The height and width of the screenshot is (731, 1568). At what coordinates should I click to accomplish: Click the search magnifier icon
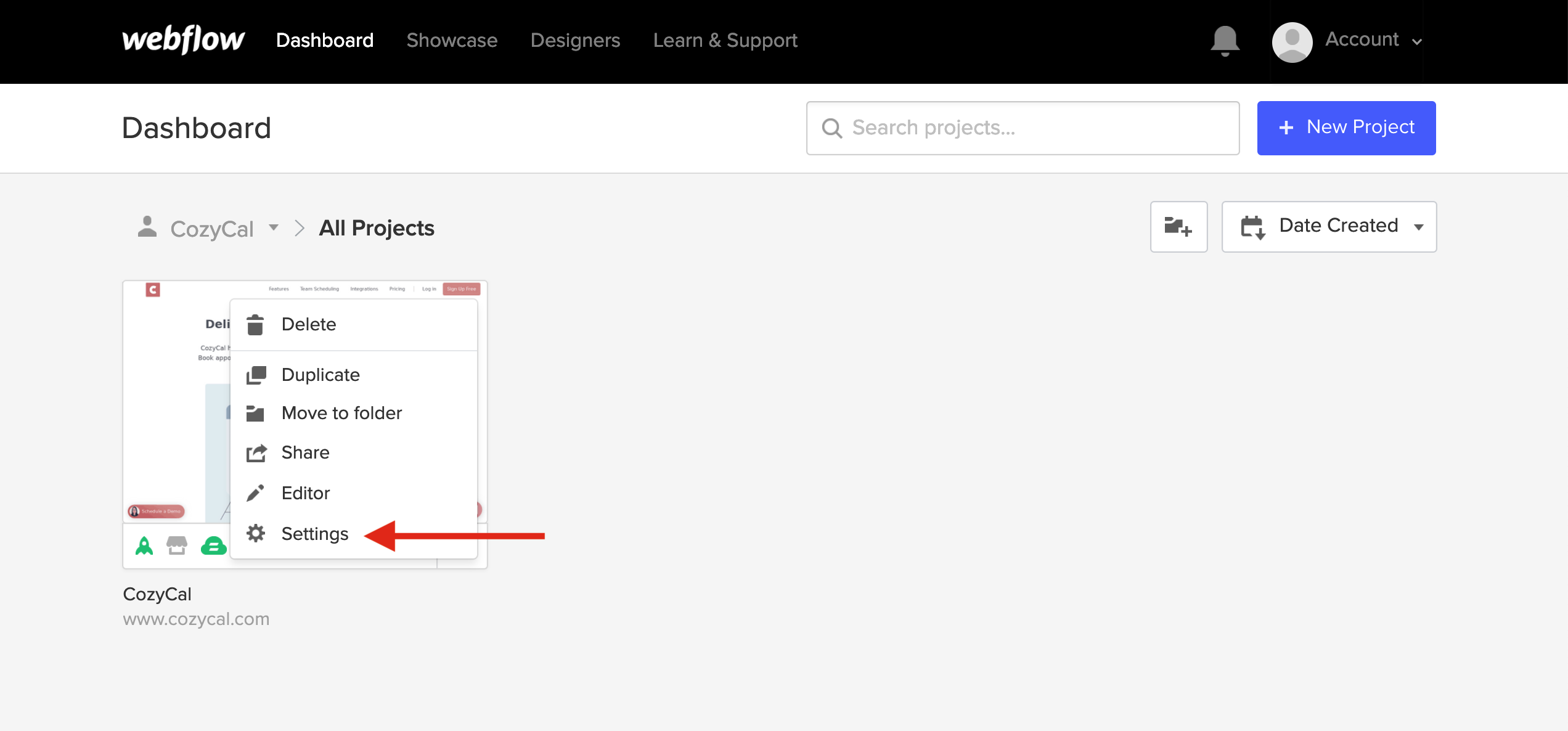[x=832, y=128]
